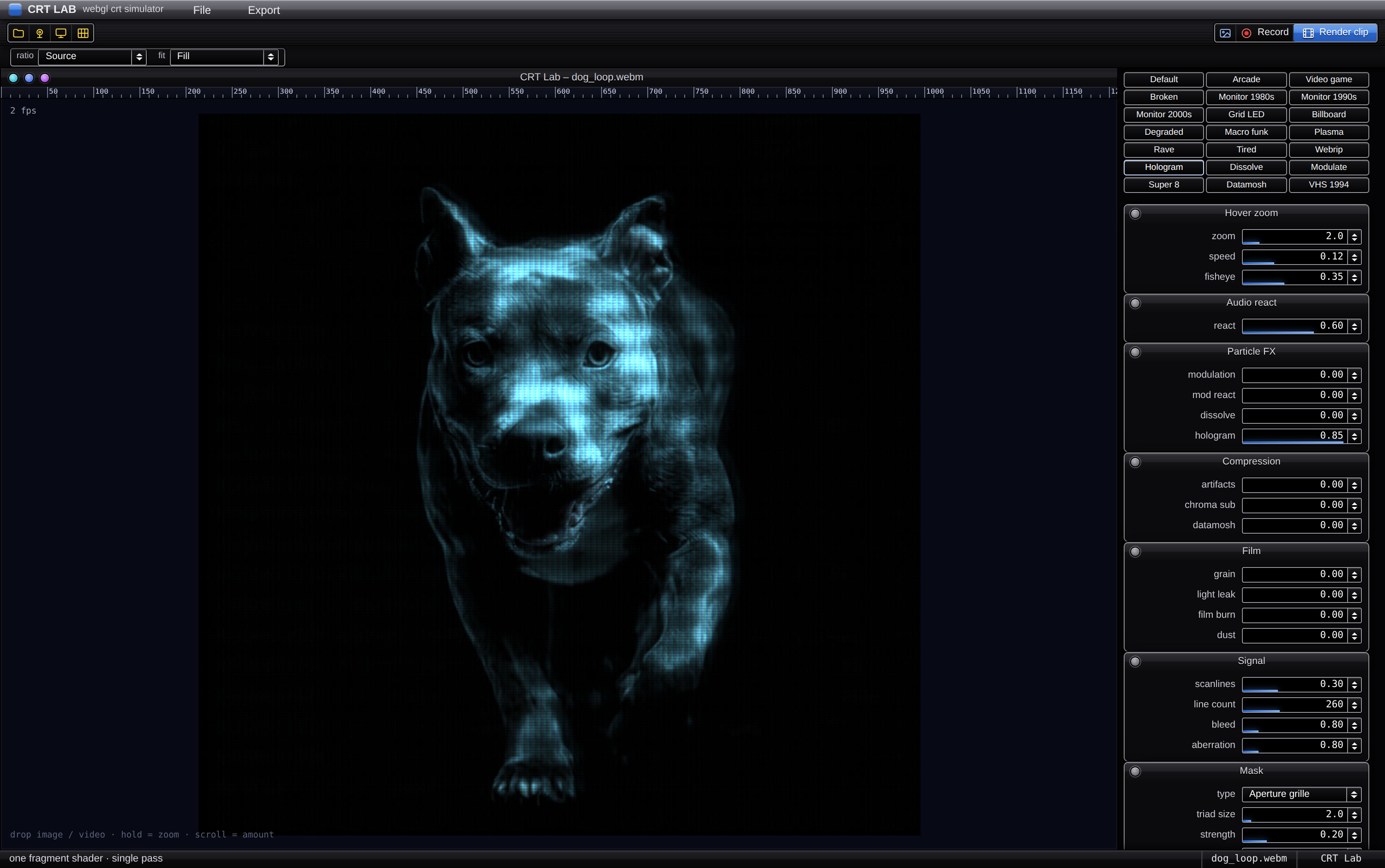1385x868 pixels.
Task: Click the CRT LAB logo icon
Action: [x=15, y=9]
